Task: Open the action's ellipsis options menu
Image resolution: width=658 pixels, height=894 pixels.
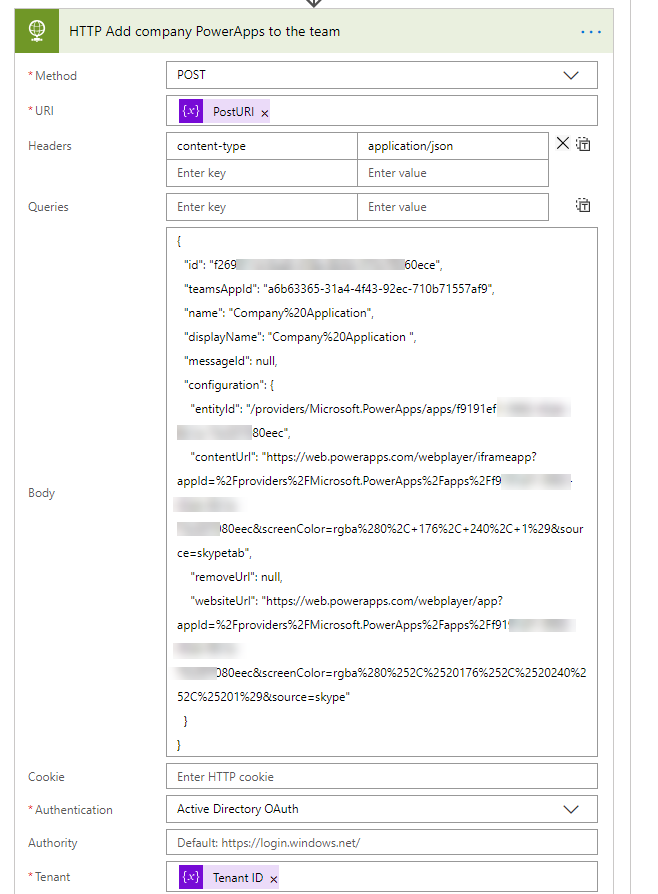Action: point(591,32)
